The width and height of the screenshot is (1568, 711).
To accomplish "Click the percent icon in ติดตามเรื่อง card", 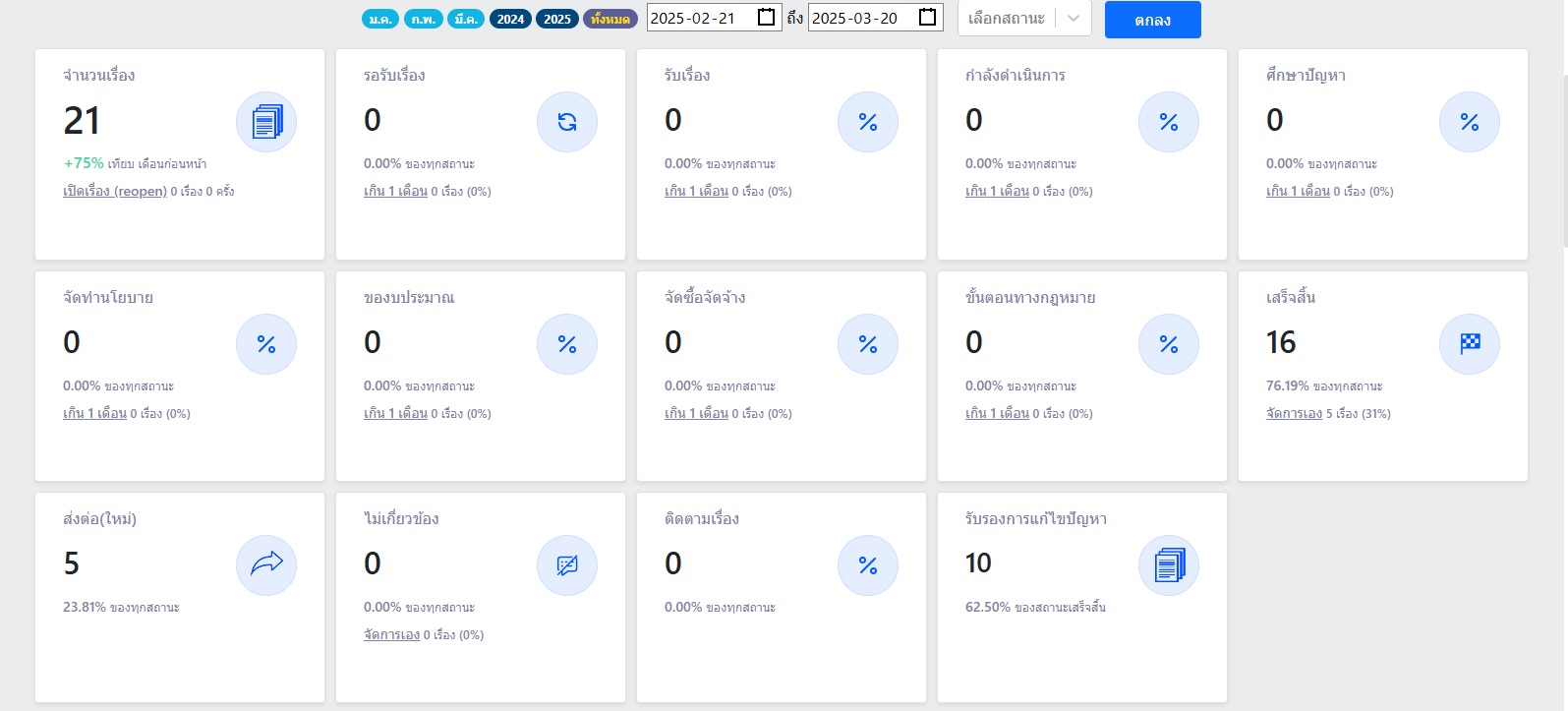I will 868,565.
